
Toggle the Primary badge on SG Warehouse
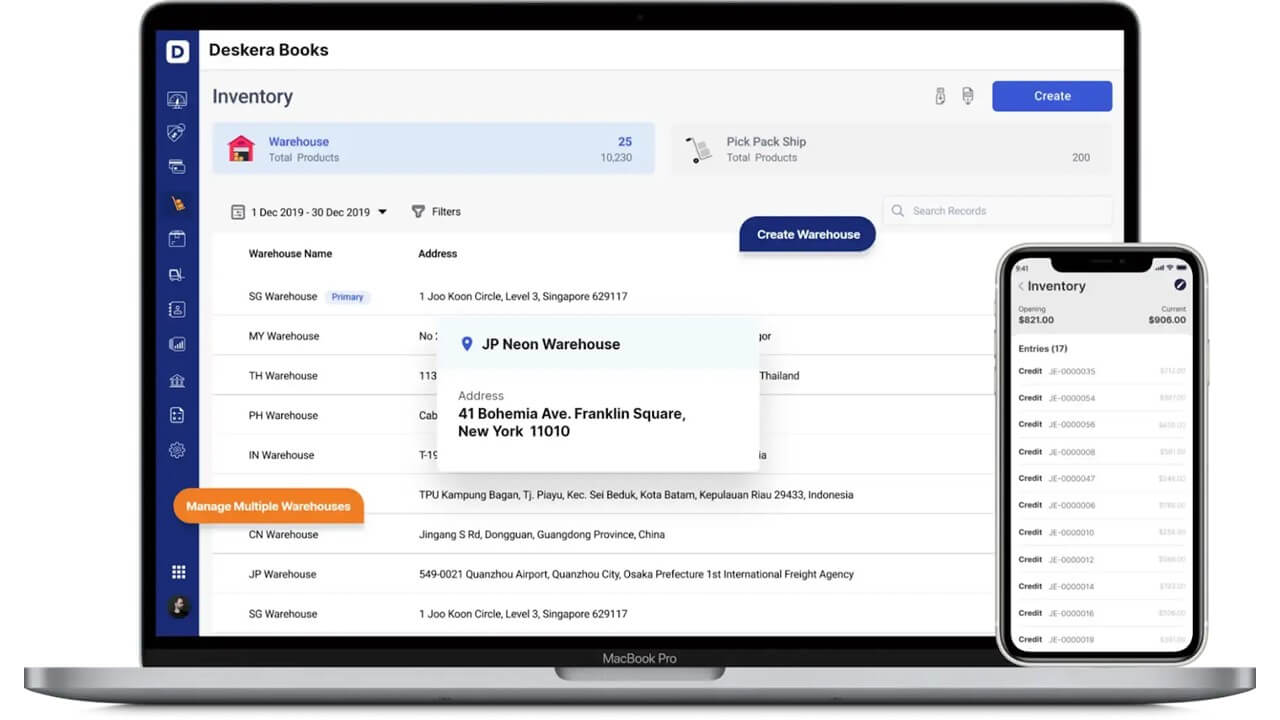348,297
